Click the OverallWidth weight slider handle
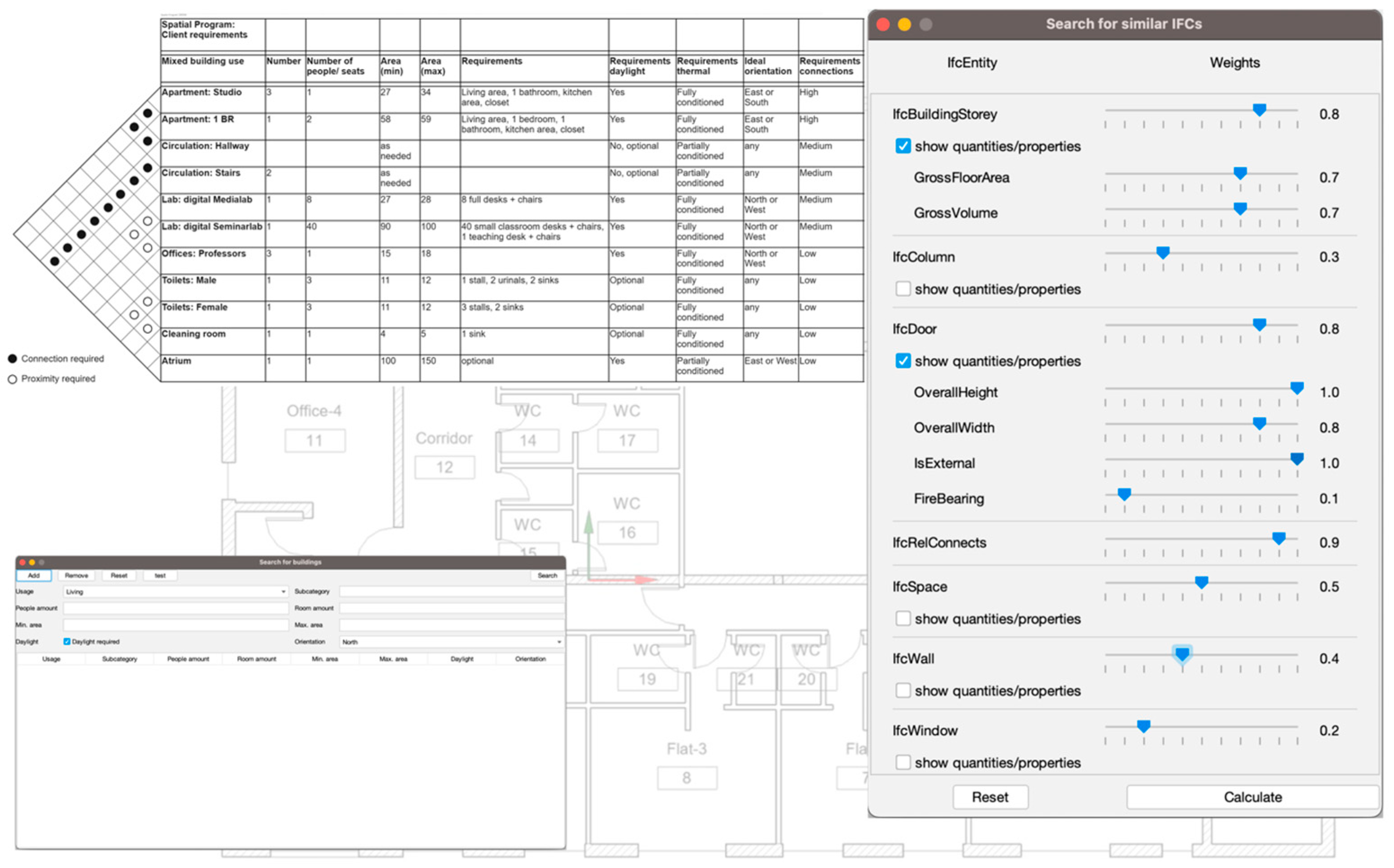 tap(1259, 424)
